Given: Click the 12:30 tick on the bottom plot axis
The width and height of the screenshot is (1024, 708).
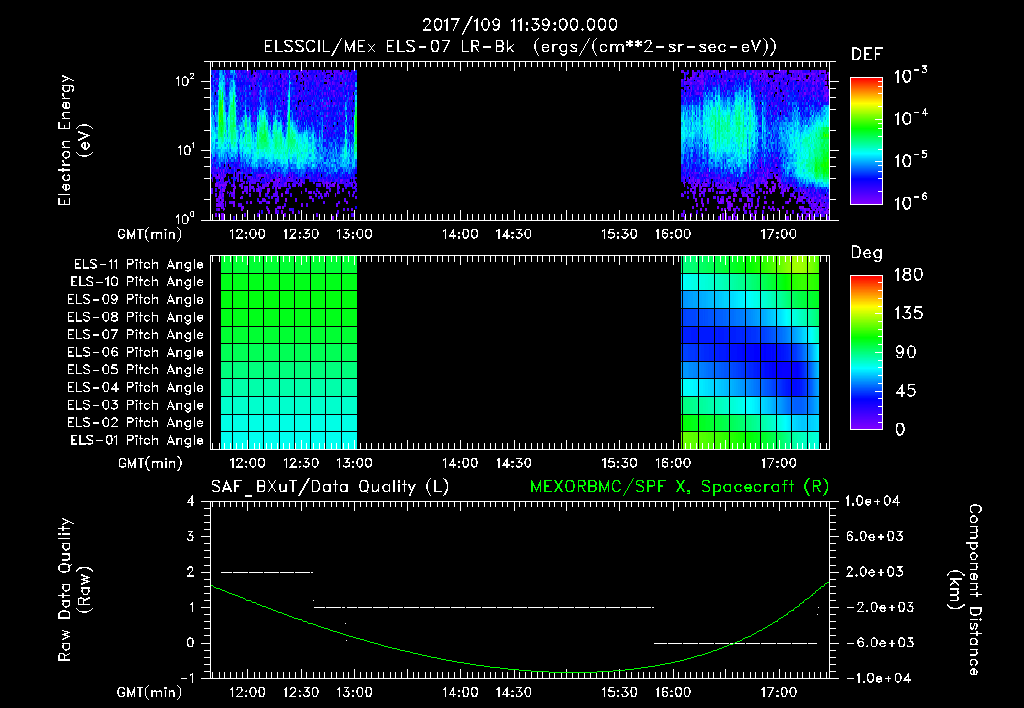Looking at the screenshot, I should pos(301,692).
